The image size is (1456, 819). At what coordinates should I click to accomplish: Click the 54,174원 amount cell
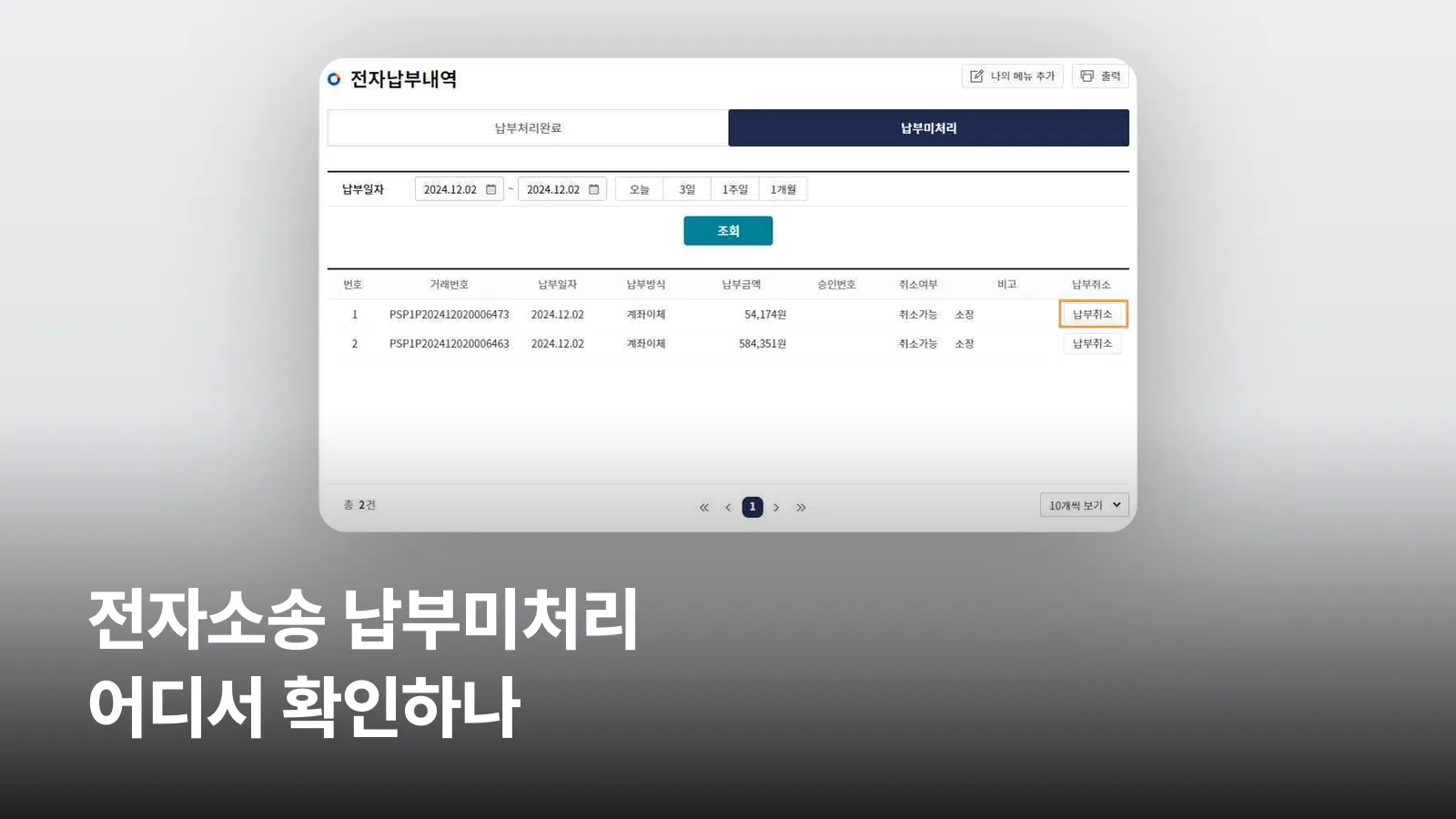(x=765, y=315)
